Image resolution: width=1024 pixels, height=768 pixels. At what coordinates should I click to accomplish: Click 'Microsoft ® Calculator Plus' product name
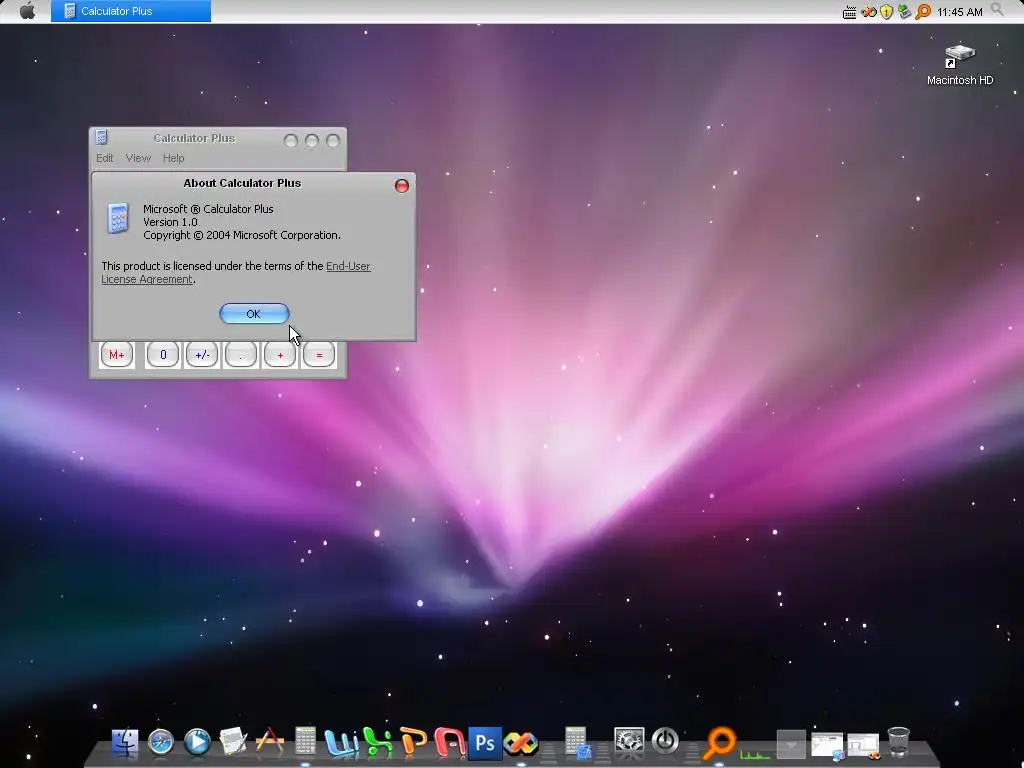click(x=208, y=209)
